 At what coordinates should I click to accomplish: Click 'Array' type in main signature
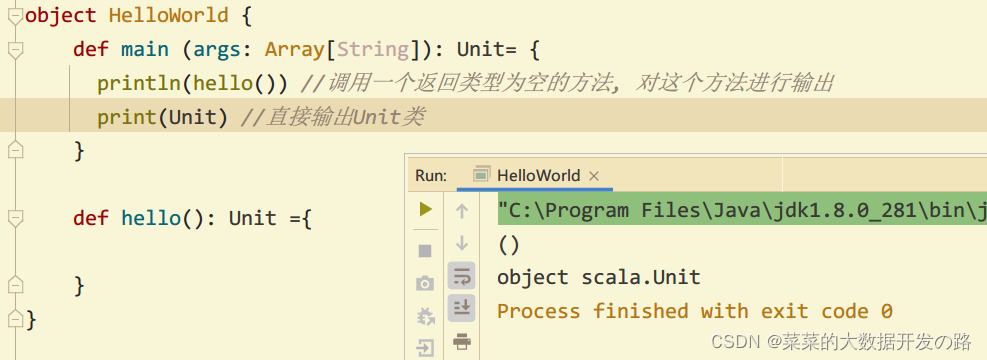[x=295, y=49]
